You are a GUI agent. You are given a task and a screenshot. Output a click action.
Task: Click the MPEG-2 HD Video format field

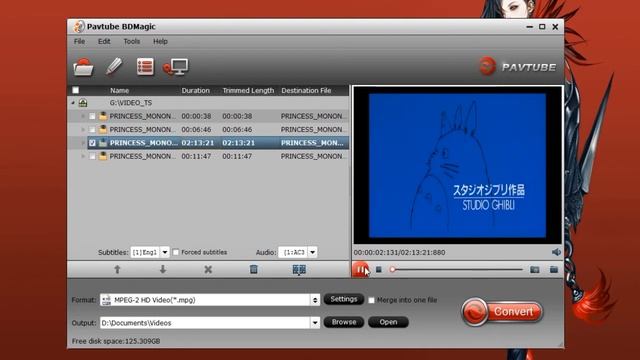click(x=210, y=300)
